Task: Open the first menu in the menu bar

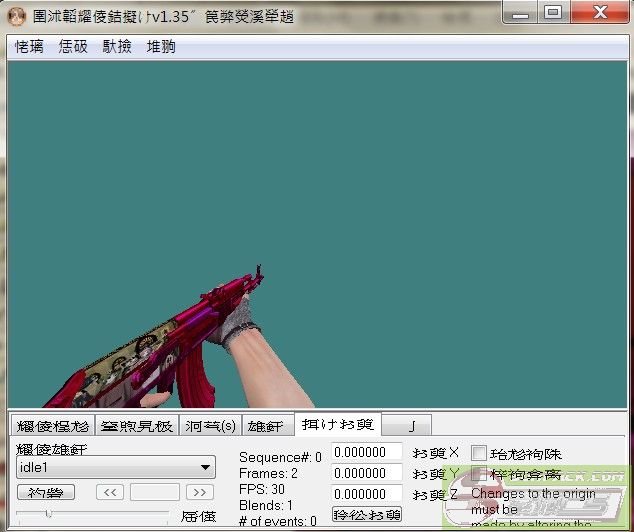Action: tap(29, 47)
